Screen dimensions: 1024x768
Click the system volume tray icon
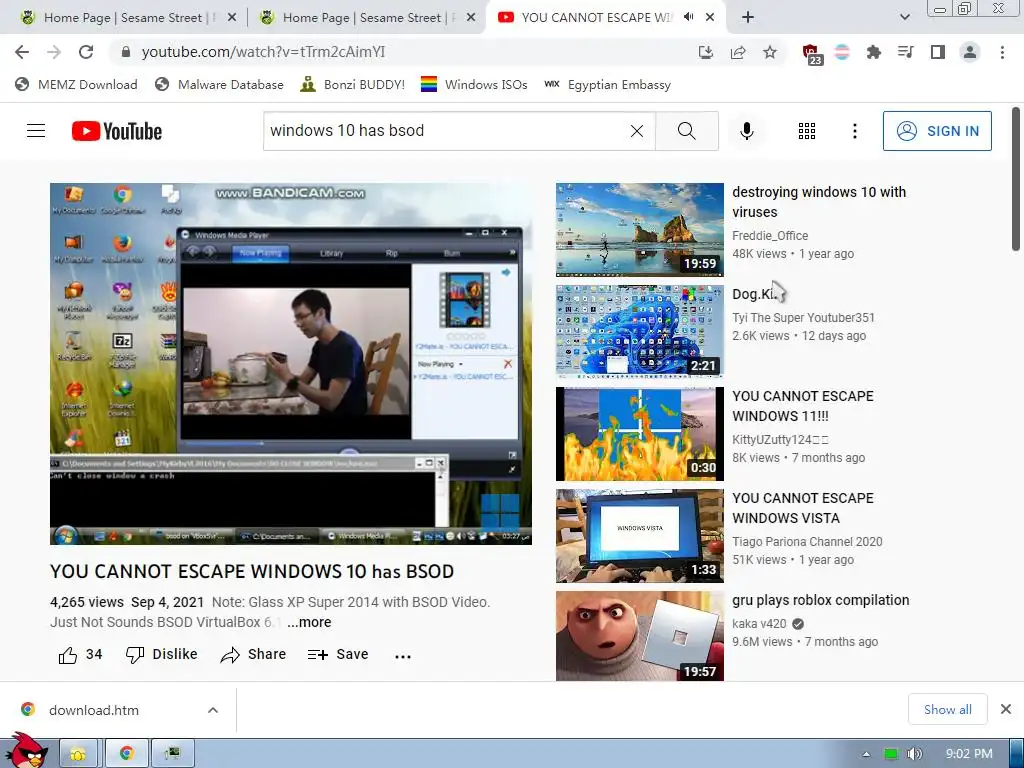point(915,754)
